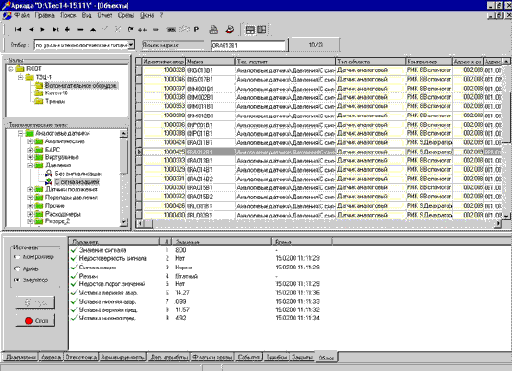Viewport: 512px width, 371px height.
Task: Open the Правка menu
Action: (44, 15)
